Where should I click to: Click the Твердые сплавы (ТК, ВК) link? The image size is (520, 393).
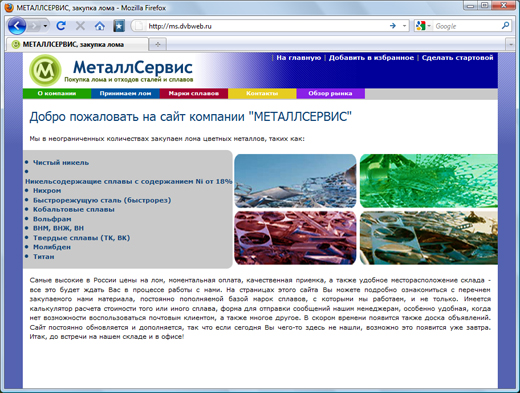(x=81, y=238)
